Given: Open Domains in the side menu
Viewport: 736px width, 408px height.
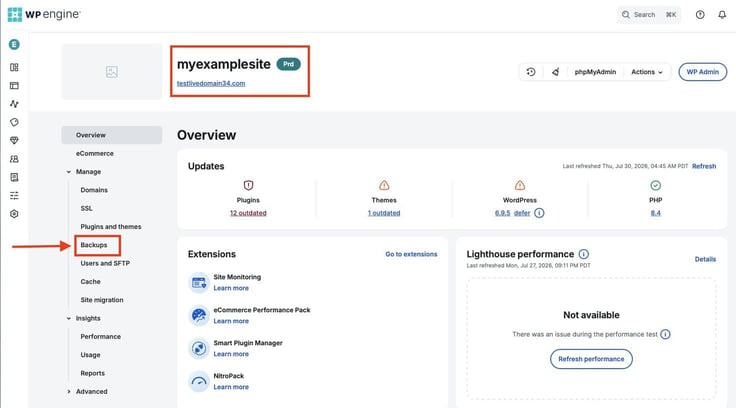Looking at the screenshot, I should pos(94,190).
